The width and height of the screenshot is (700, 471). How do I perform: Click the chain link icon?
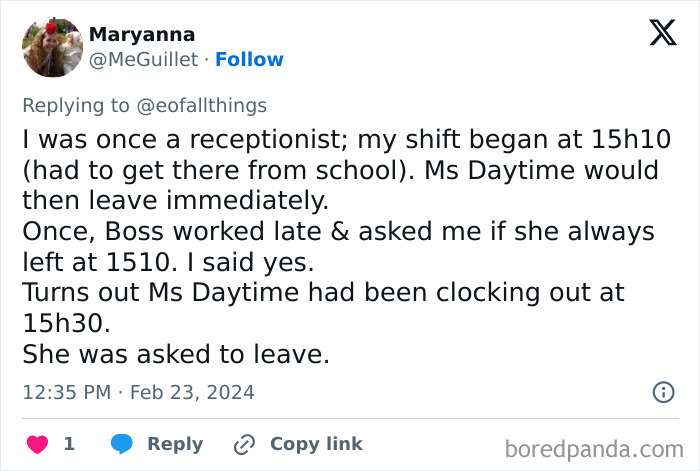[244, 444]
